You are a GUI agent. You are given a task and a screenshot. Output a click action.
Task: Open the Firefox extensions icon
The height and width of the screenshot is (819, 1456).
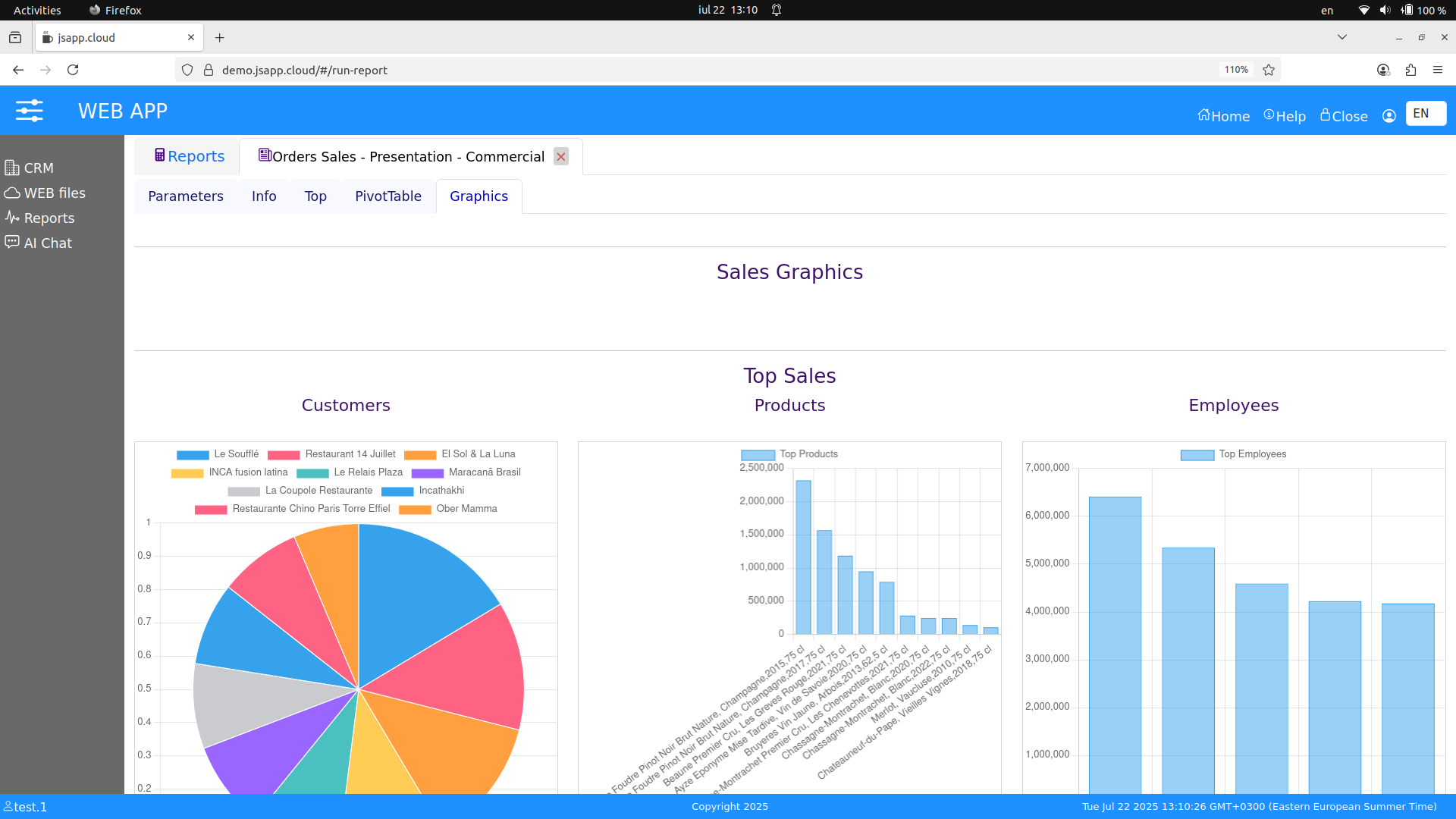tap(1410, 70)
